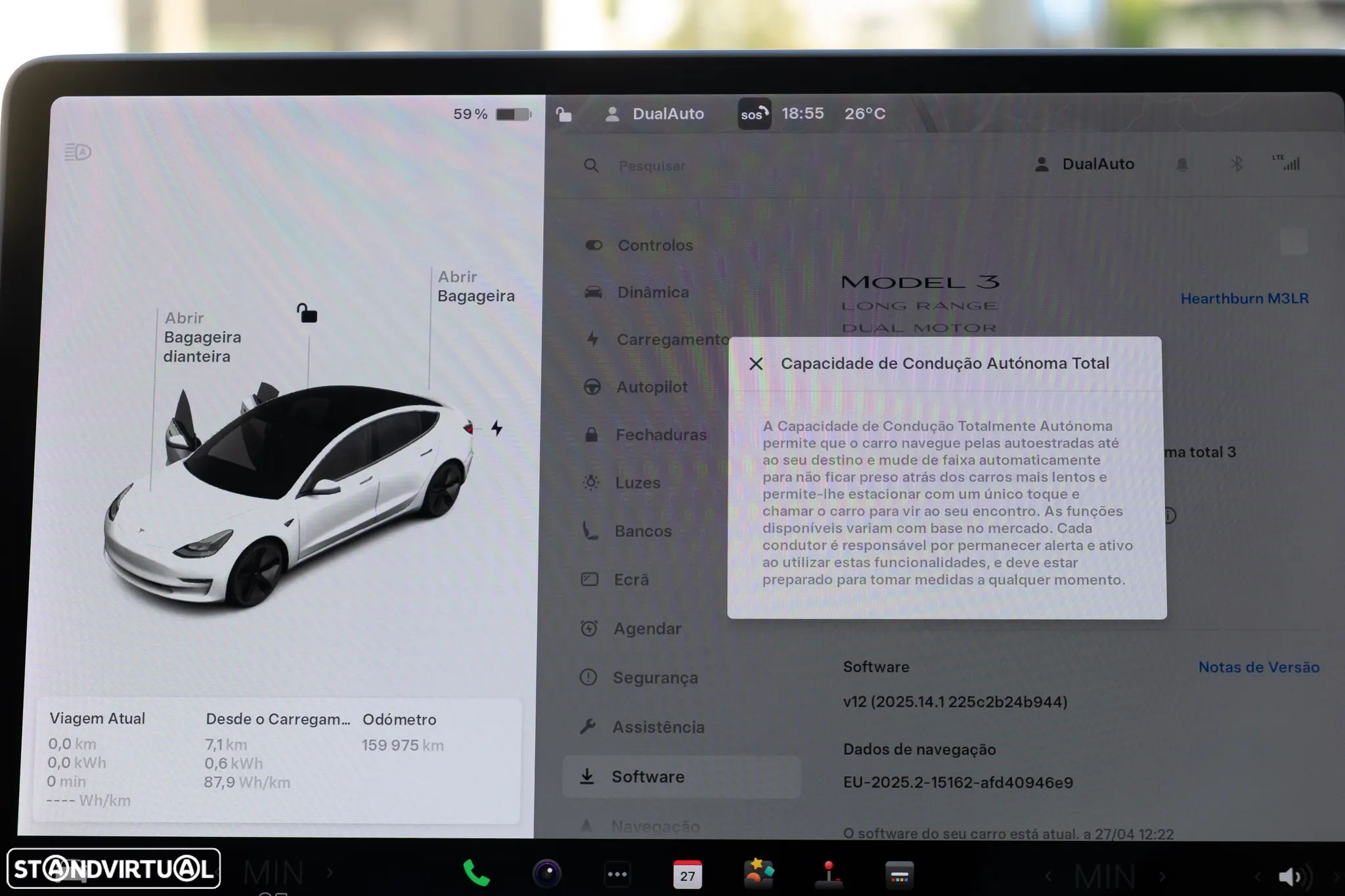Tap the navigation data EU-2025.2-15162 text

pyautogui.click(x=958, y=782)
